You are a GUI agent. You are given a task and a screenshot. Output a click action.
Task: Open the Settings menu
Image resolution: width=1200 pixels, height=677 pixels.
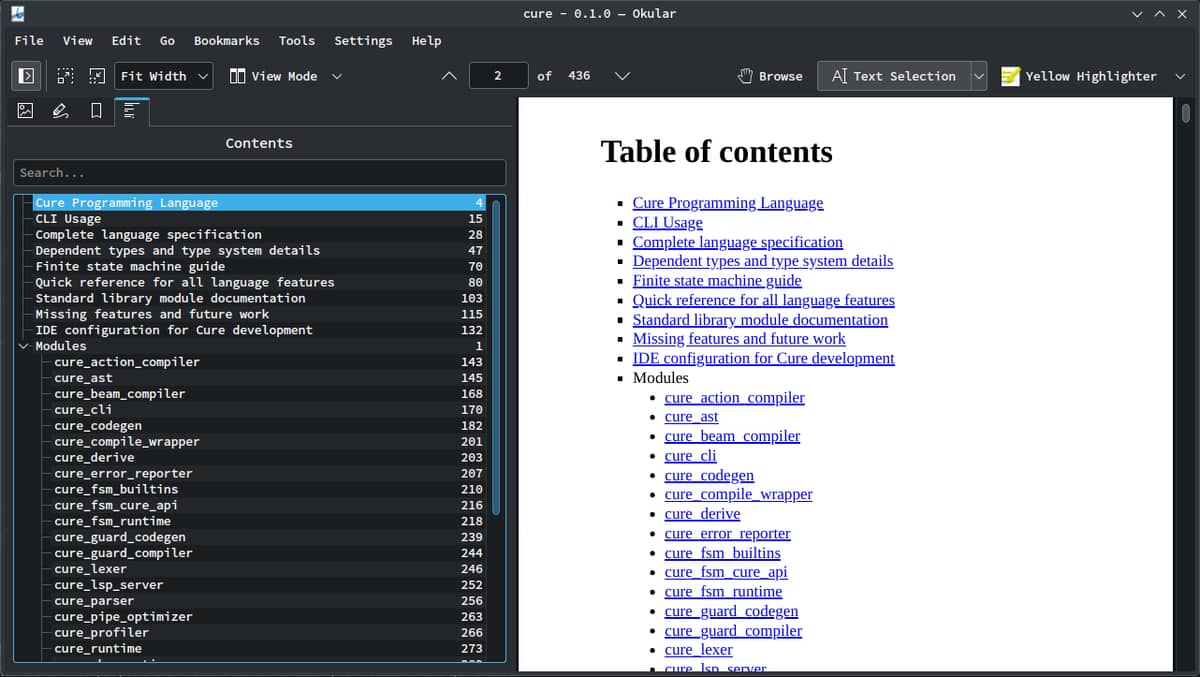point(362,41)
